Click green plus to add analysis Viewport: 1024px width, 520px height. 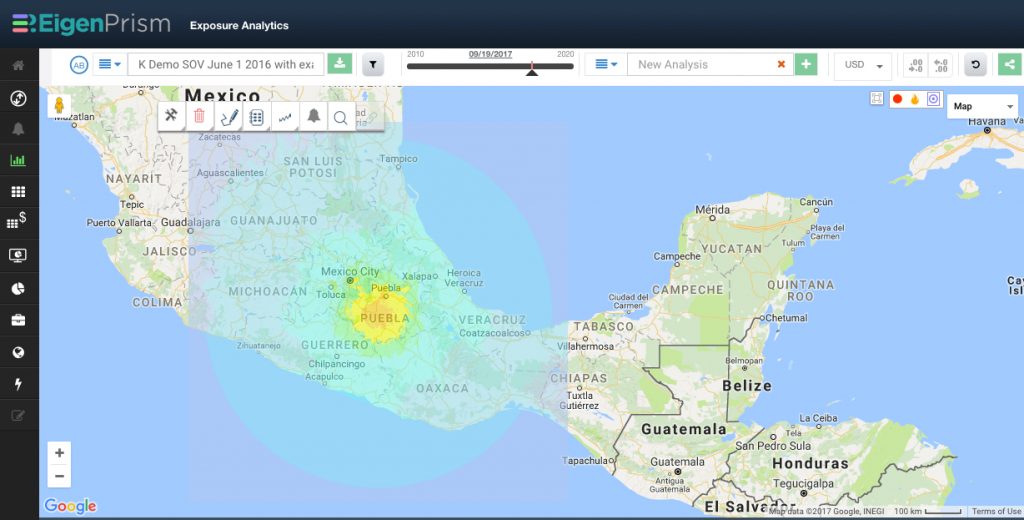(806, 64)
